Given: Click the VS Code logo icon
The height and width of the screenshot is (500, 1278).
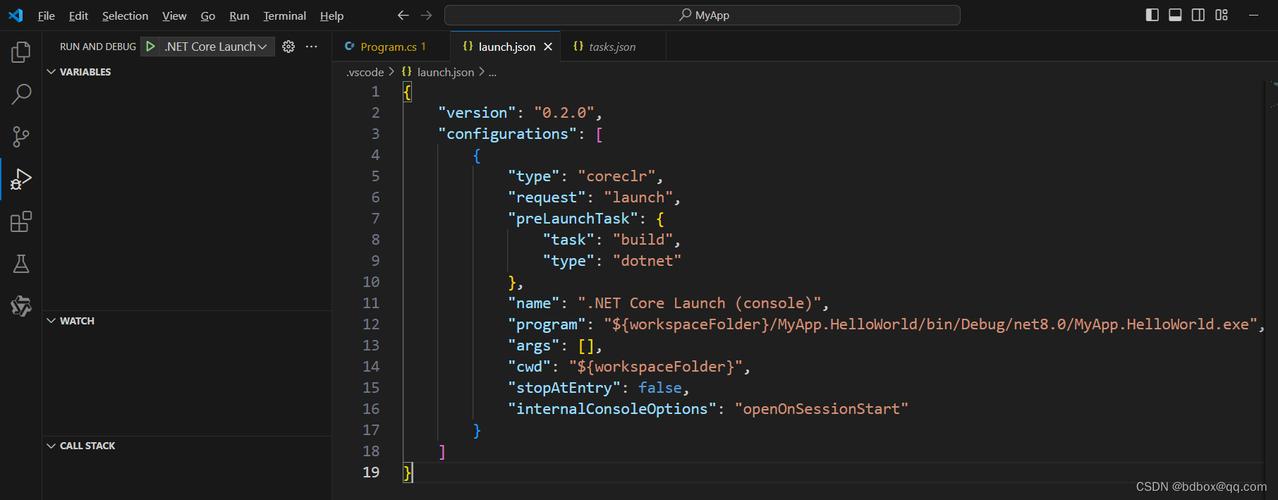Looking at the screenshot, I should (15, 15).
